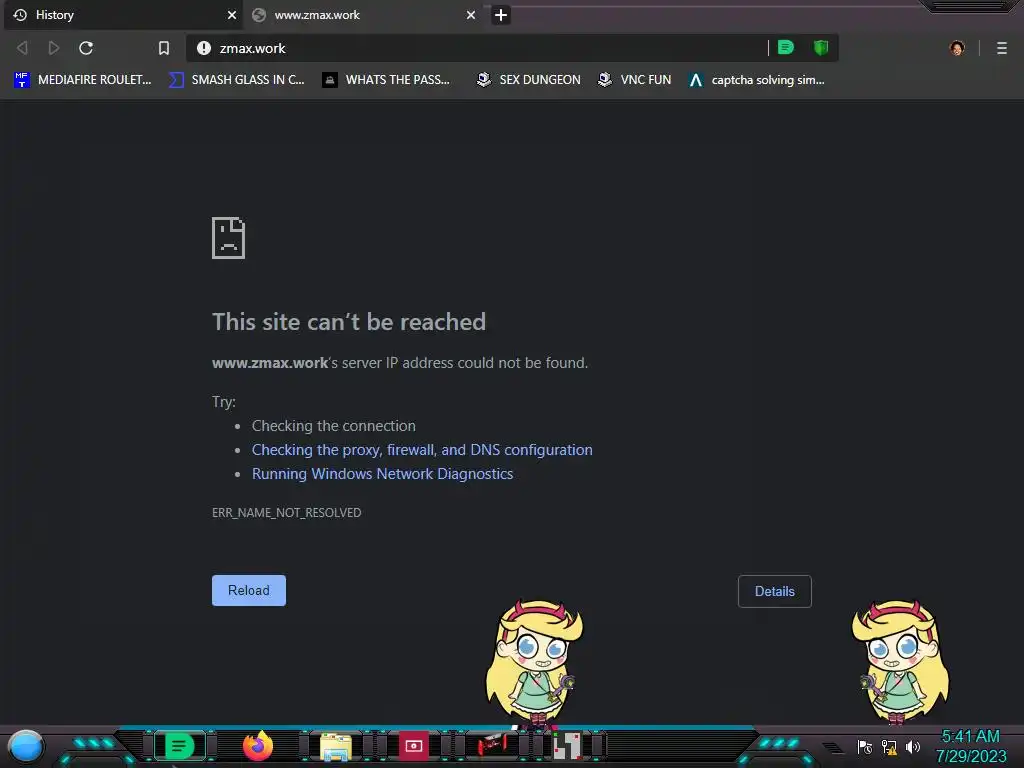The image size is (1024, 768).
Task: Click the sad page error icon
Action: pyautogui.click(x=229, y=238)
